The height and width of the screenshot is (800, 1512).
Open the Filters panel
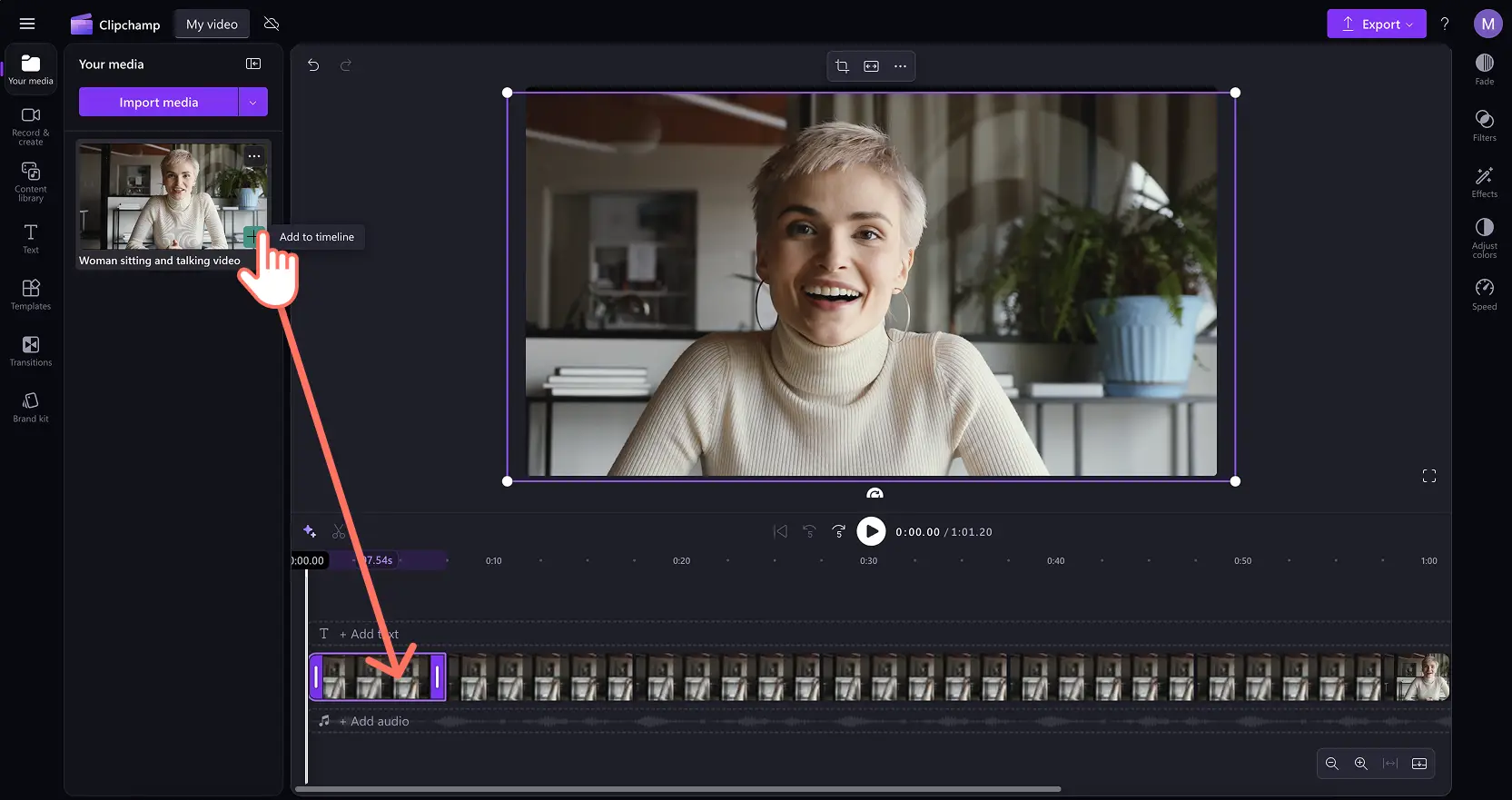point(1485,125)
